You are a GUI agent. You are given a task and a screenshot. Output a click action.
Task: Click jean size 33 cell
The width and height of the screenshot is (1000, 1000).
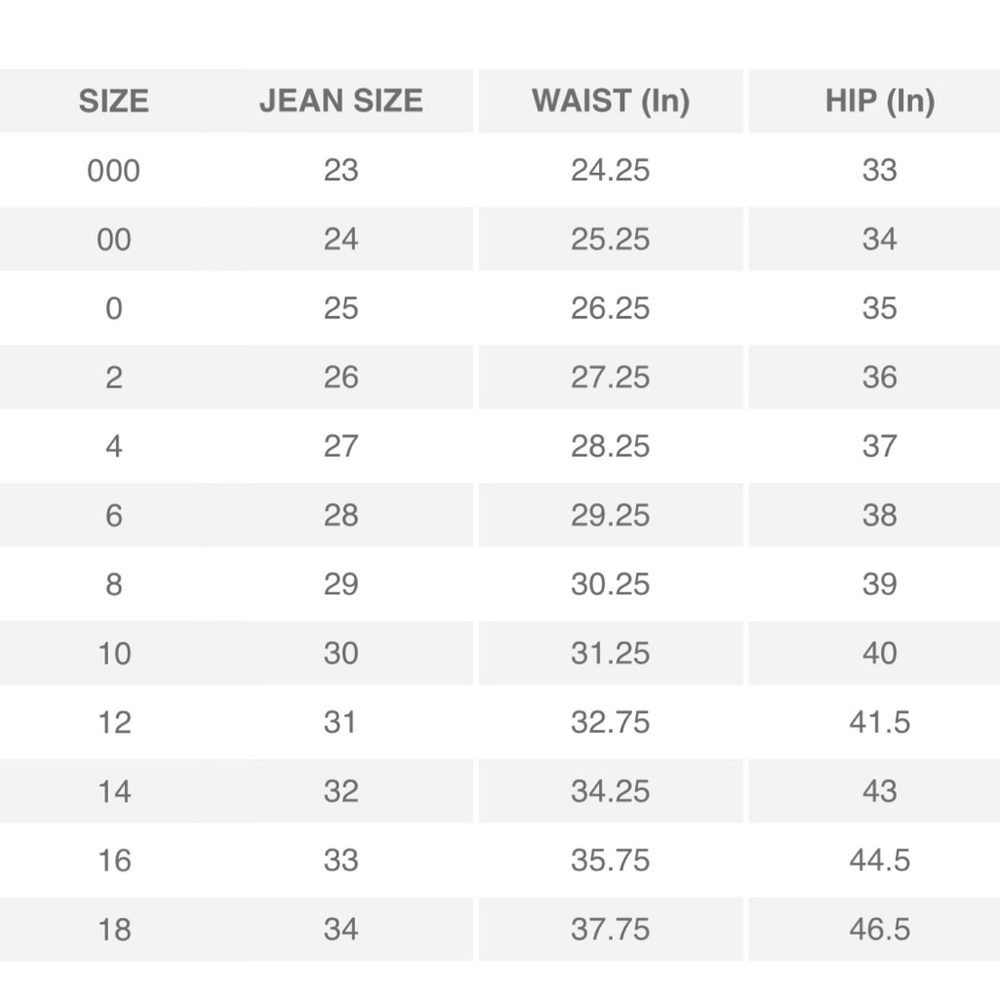pos(341,860)
